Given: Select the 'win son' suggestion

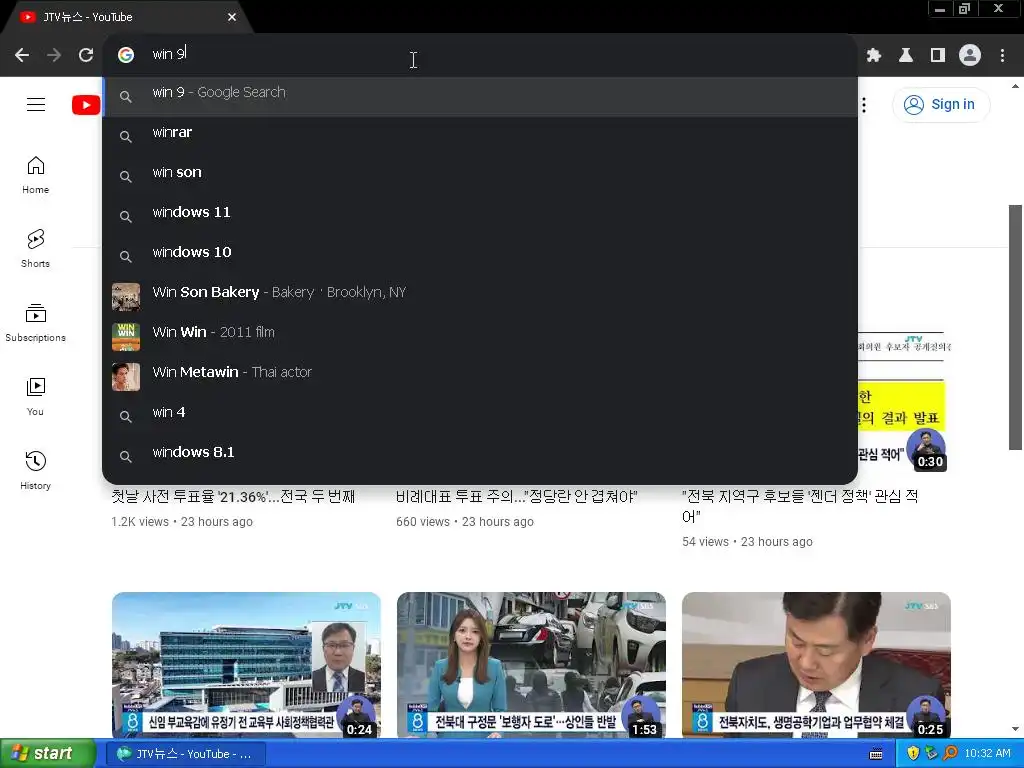Looking at the screenshot, I should click(480, 176).
